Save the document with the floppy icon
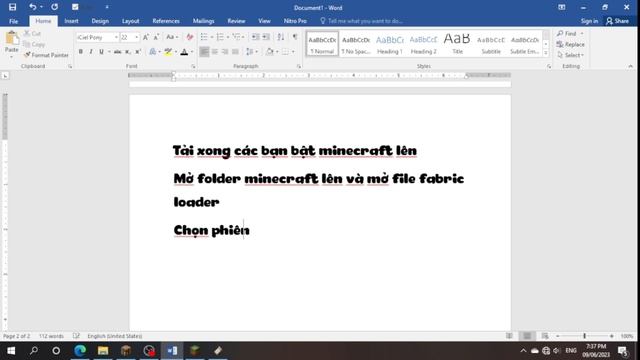This screenshot has height=360, width=640. (12, 7)
